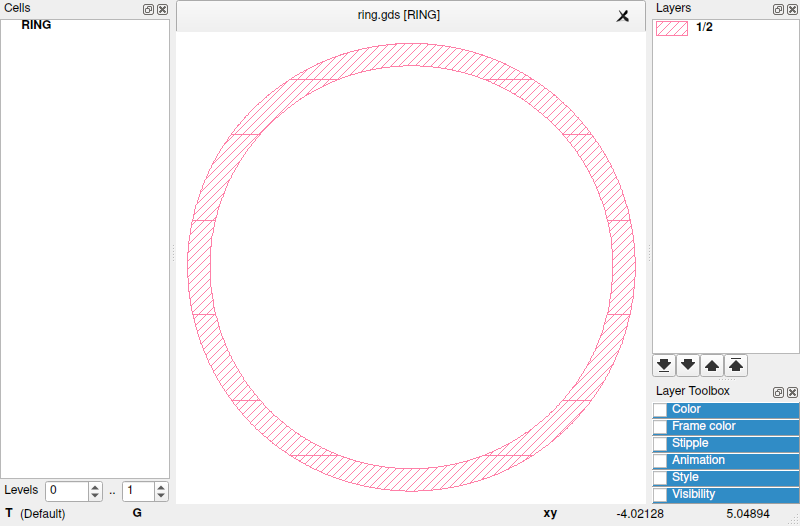Viewport: 800px width, 526px height.
Task: Select the ring.gds [RING] tab
Action: [399, 16]
